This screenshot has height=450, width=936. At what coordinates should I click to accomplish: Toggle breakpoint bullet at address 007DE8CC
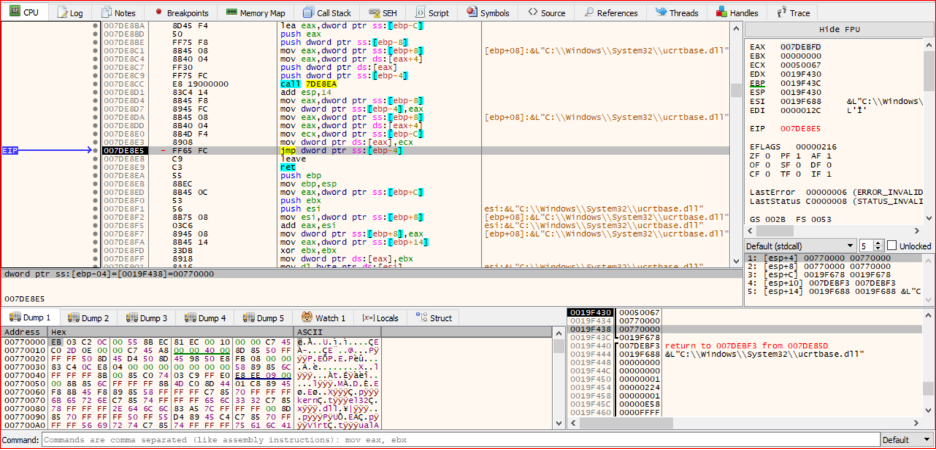[95, 85]
